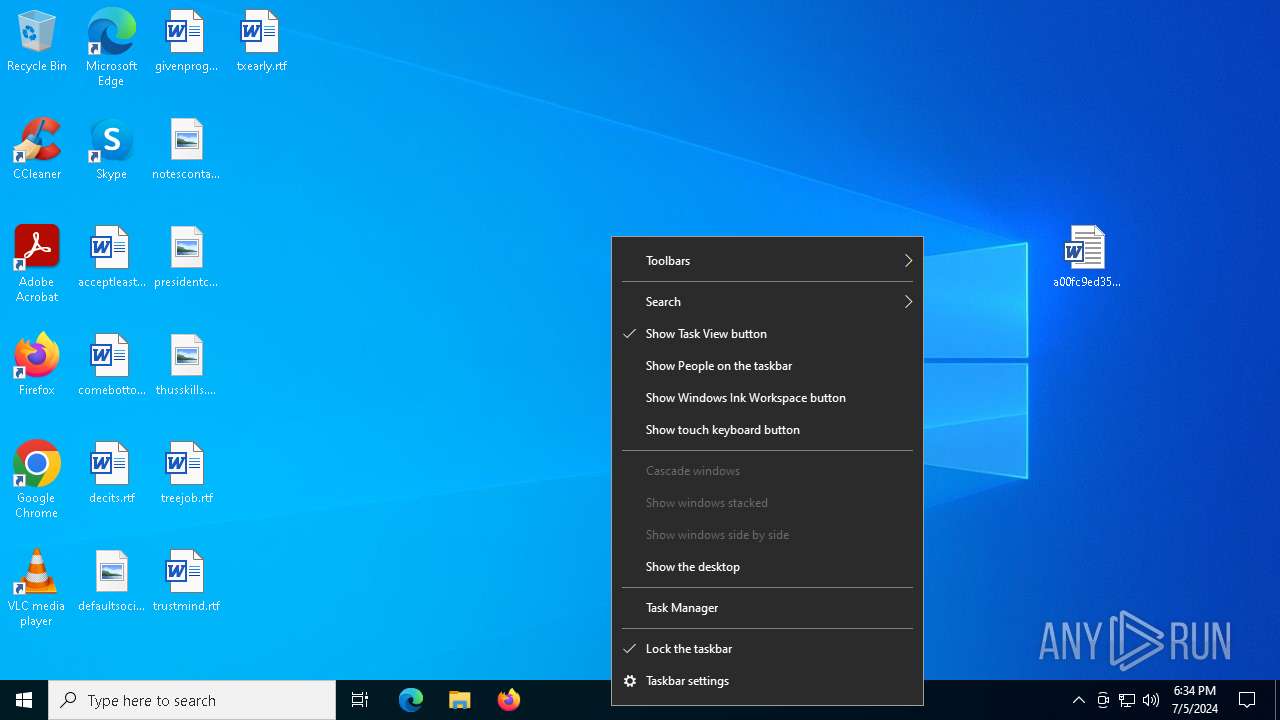
Task: Open Task Manager from context menu
Action: pos(767,608)
